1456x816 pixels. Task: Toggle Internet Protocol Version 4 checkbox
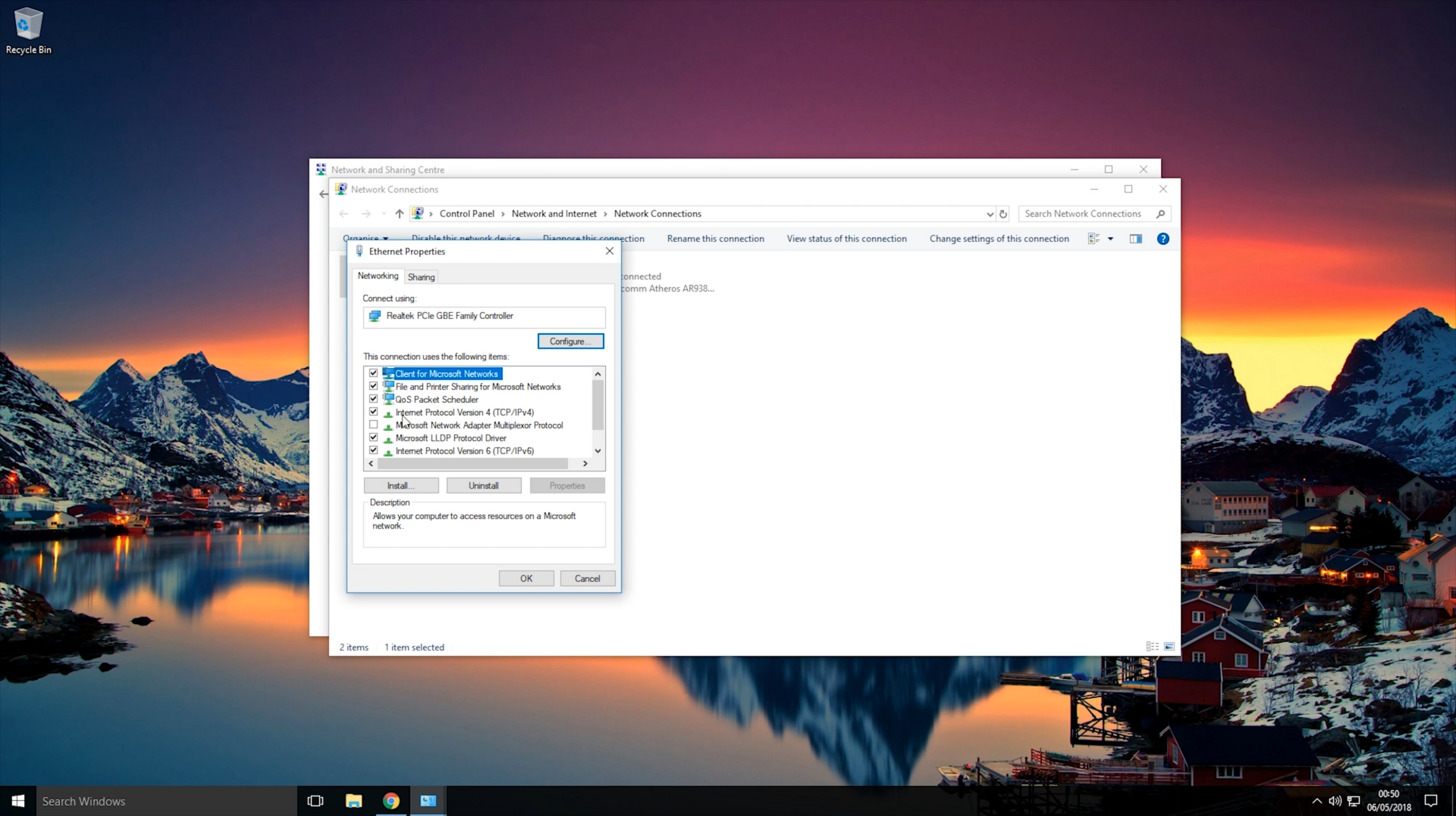click(x=373, y=412)
